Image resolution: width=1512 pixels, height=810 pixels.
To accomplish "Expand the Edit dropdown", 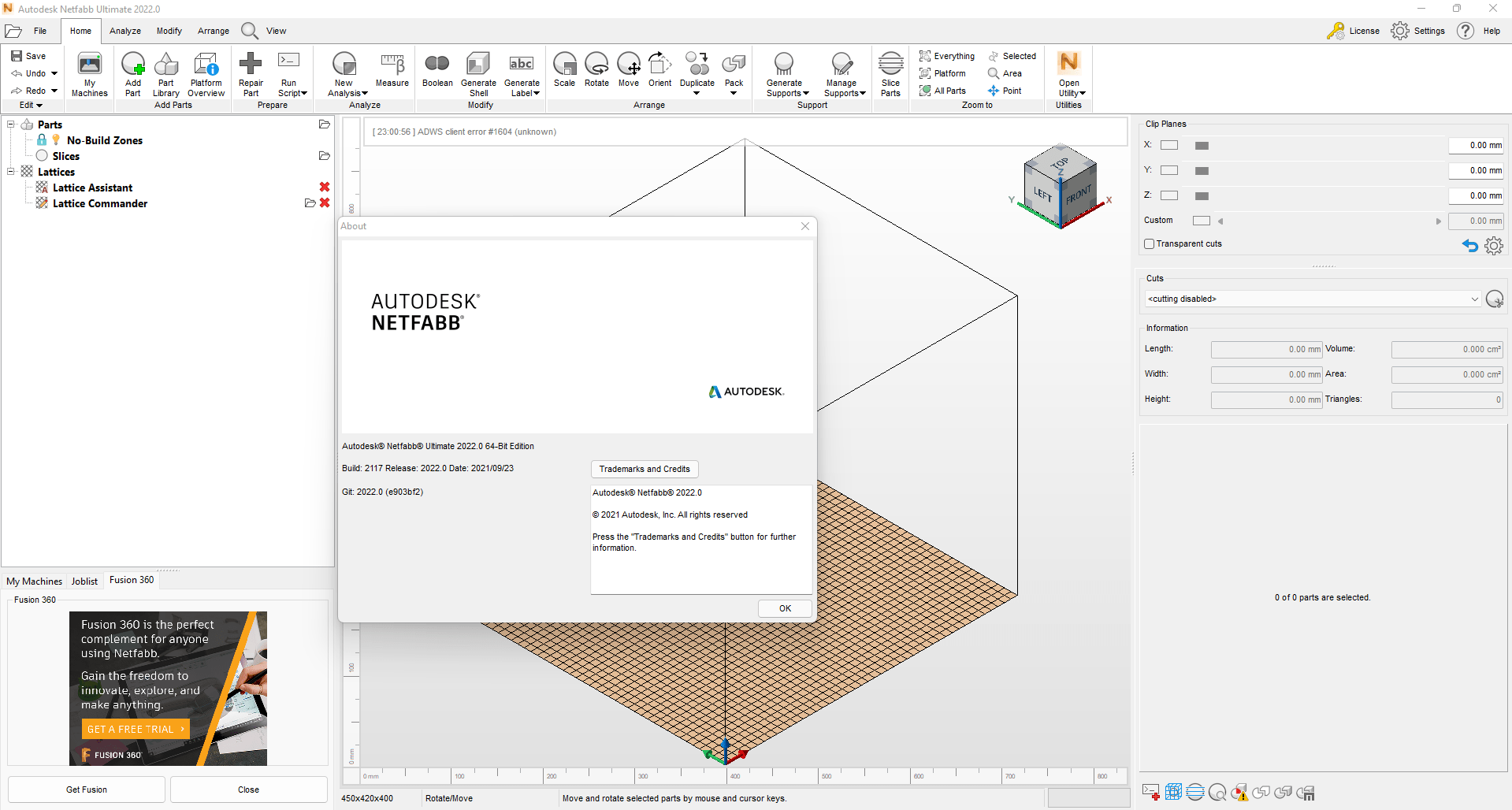I will [x=31, y=105].
